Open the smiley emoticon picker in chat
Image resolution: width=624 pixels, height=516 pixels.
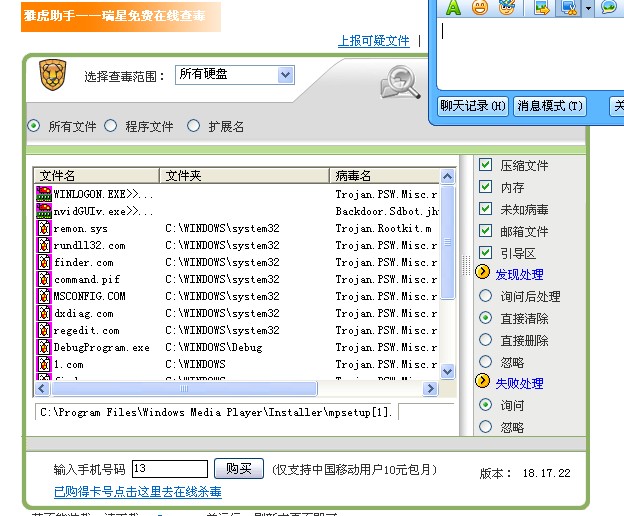[x=480, y=8]
